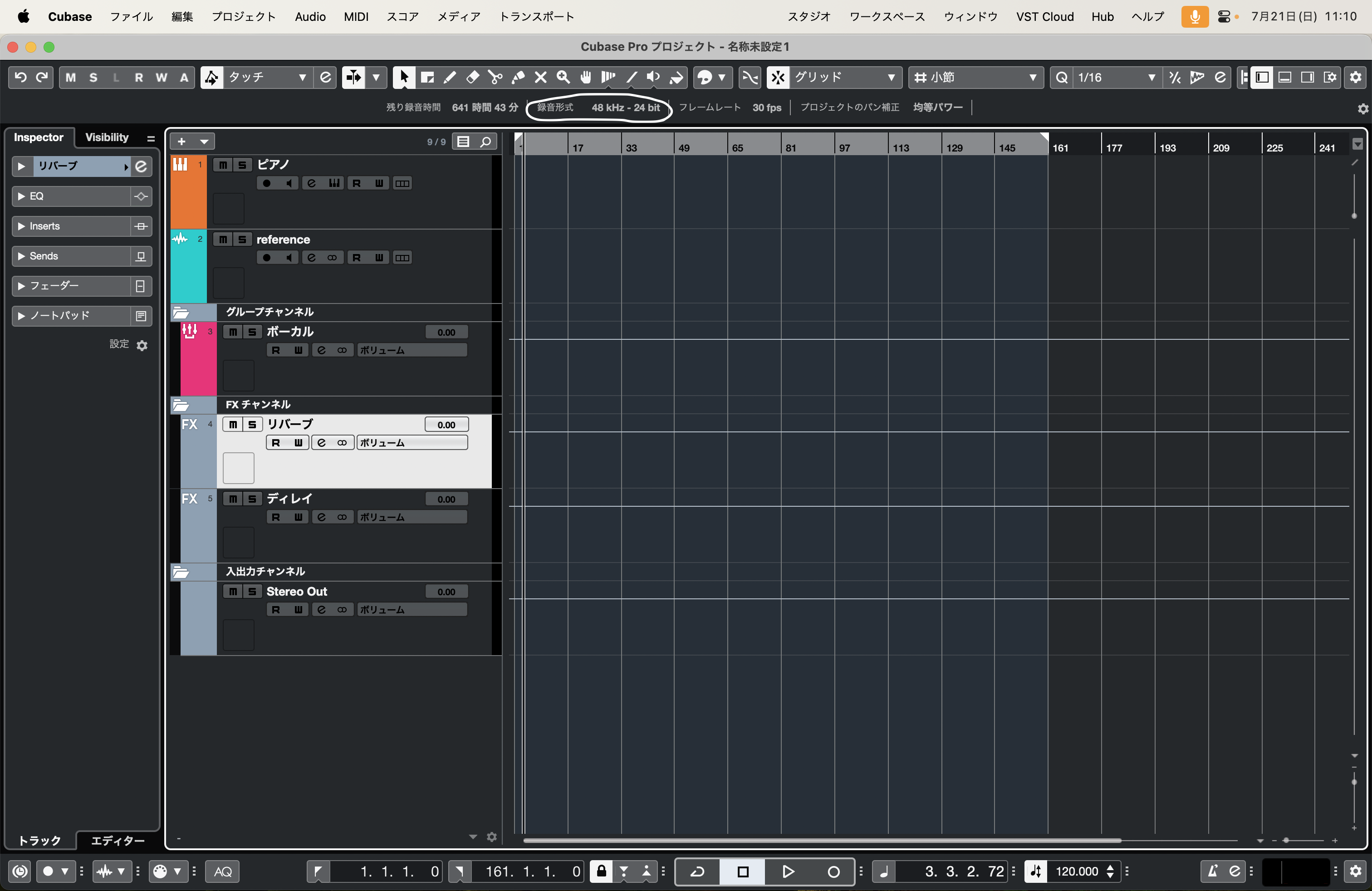Select the Scissors split tool
The image size is (1372, 891).
[495, 77]
